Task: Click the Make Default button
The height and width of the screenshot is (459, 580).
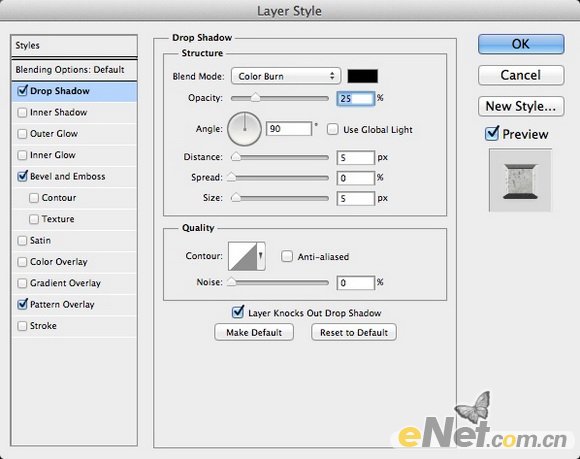Action: pyautogui.click(x=254, y=332)
